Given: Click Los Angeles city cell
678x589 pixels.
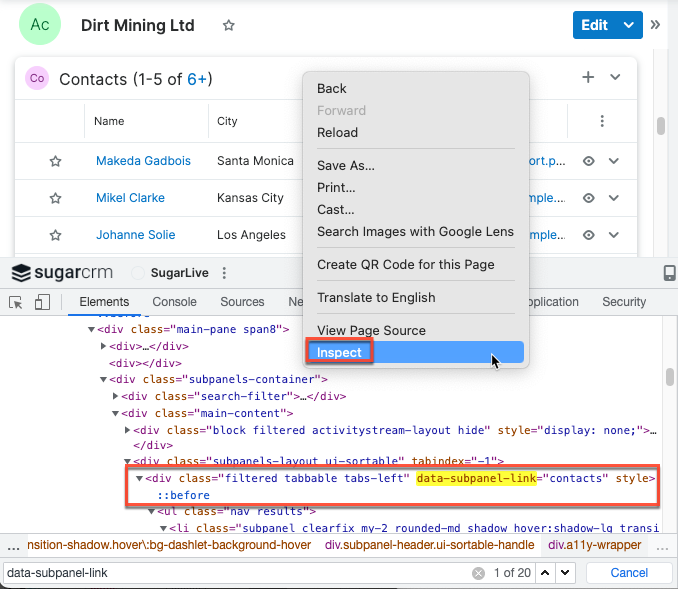Looking at the screenshot, I should (251, 235).
